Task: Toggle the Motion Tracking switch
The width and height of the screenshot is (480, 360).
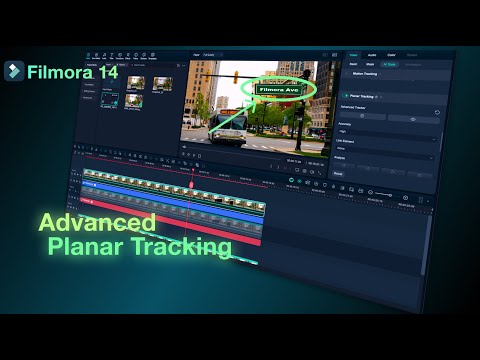Action: click(x=347, y=73)
